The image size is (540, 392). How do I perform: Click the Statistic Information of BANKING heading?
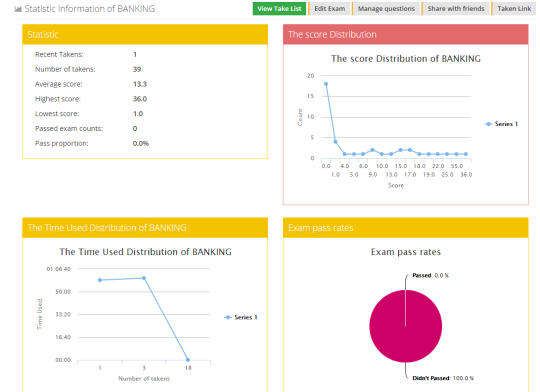(90, 9)
